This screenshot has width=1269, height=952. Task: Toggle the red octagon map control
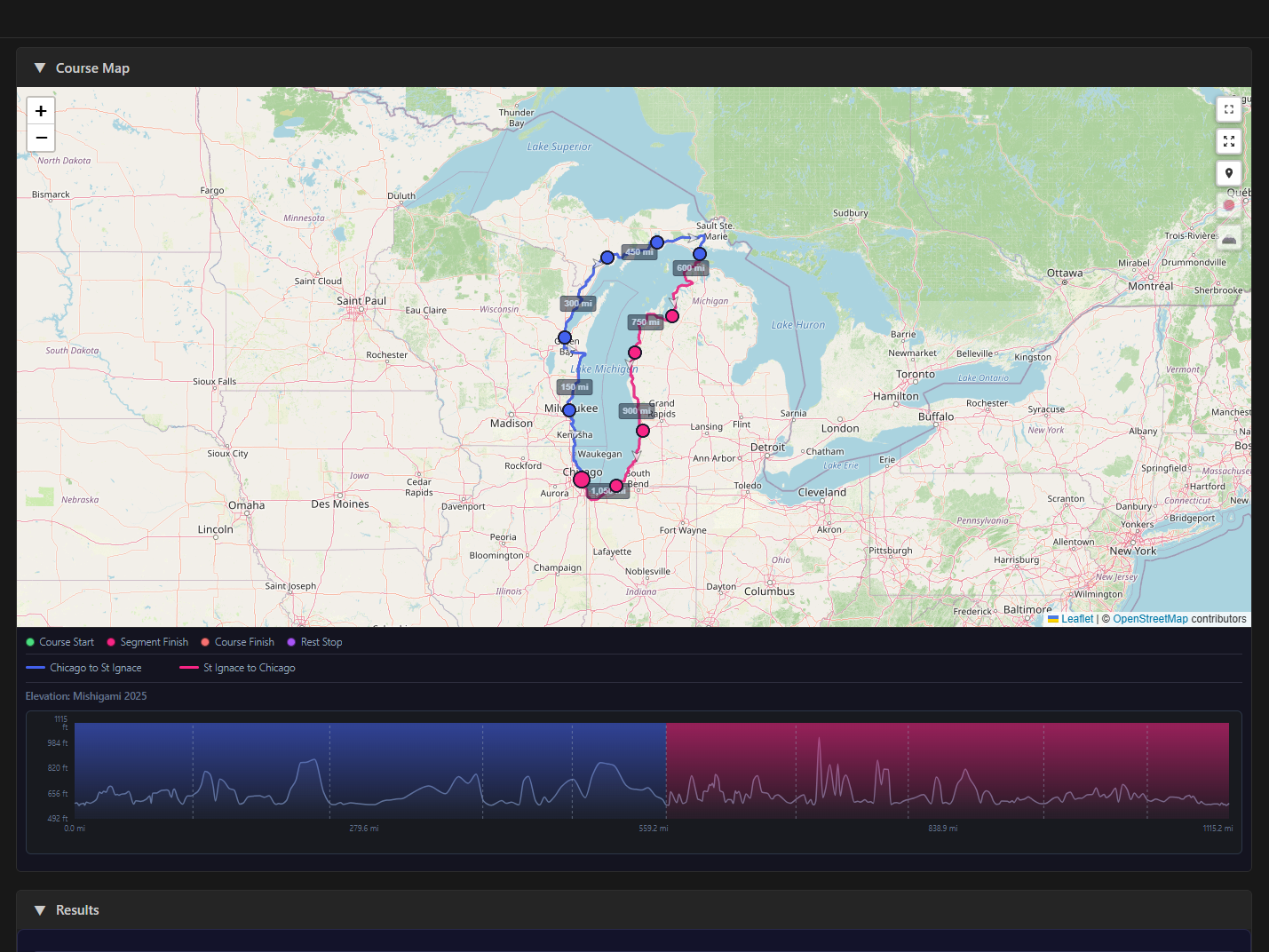point(1229,205)
